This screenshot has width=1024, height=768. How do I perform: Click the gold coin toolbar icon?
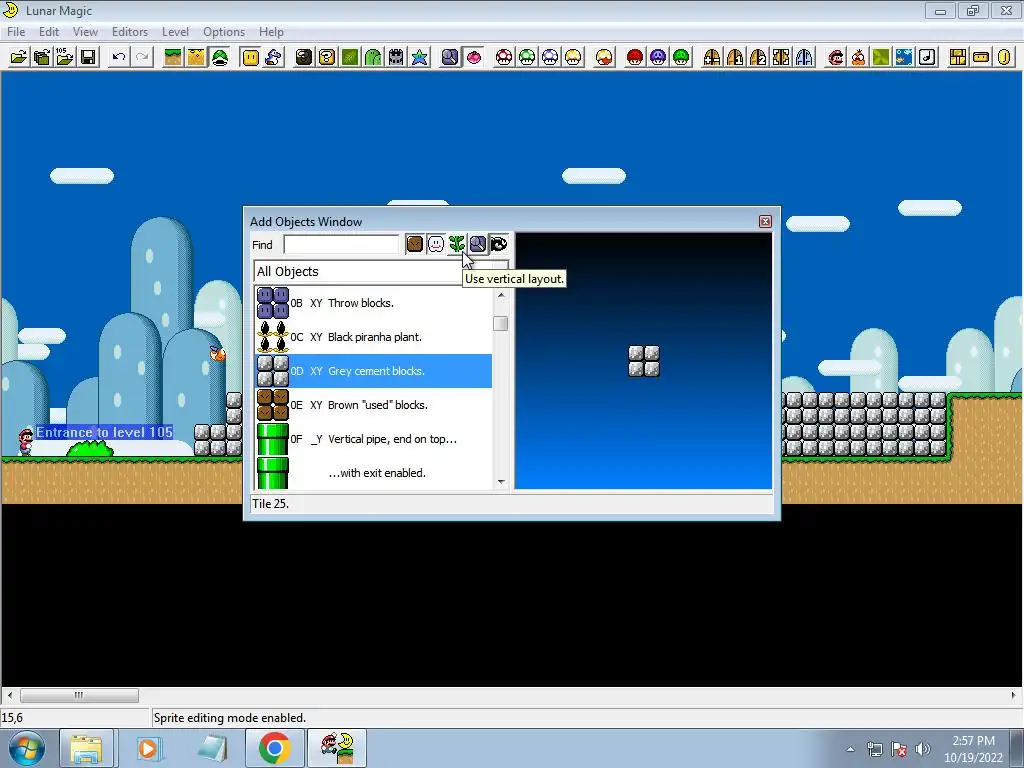pos(1004,57)
